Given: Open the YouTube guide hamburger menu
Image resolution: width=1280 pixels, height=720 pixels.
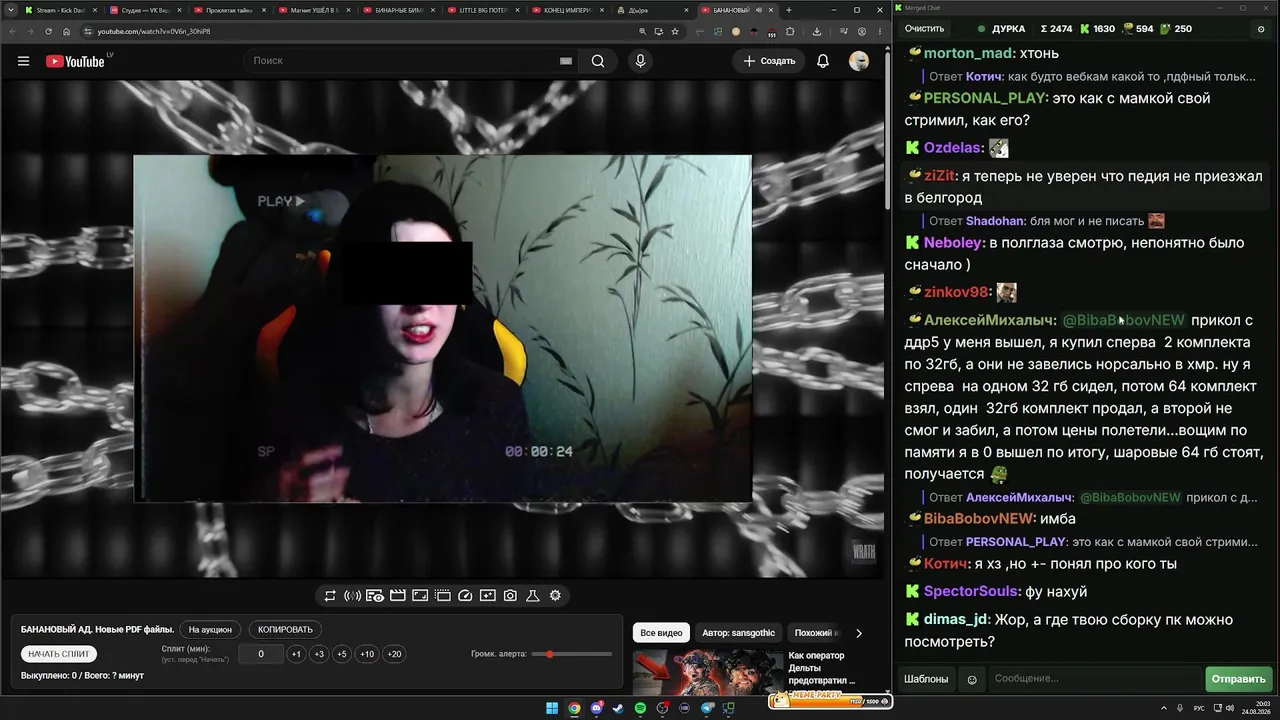Looking at the screenshot, I should point(23,61).
